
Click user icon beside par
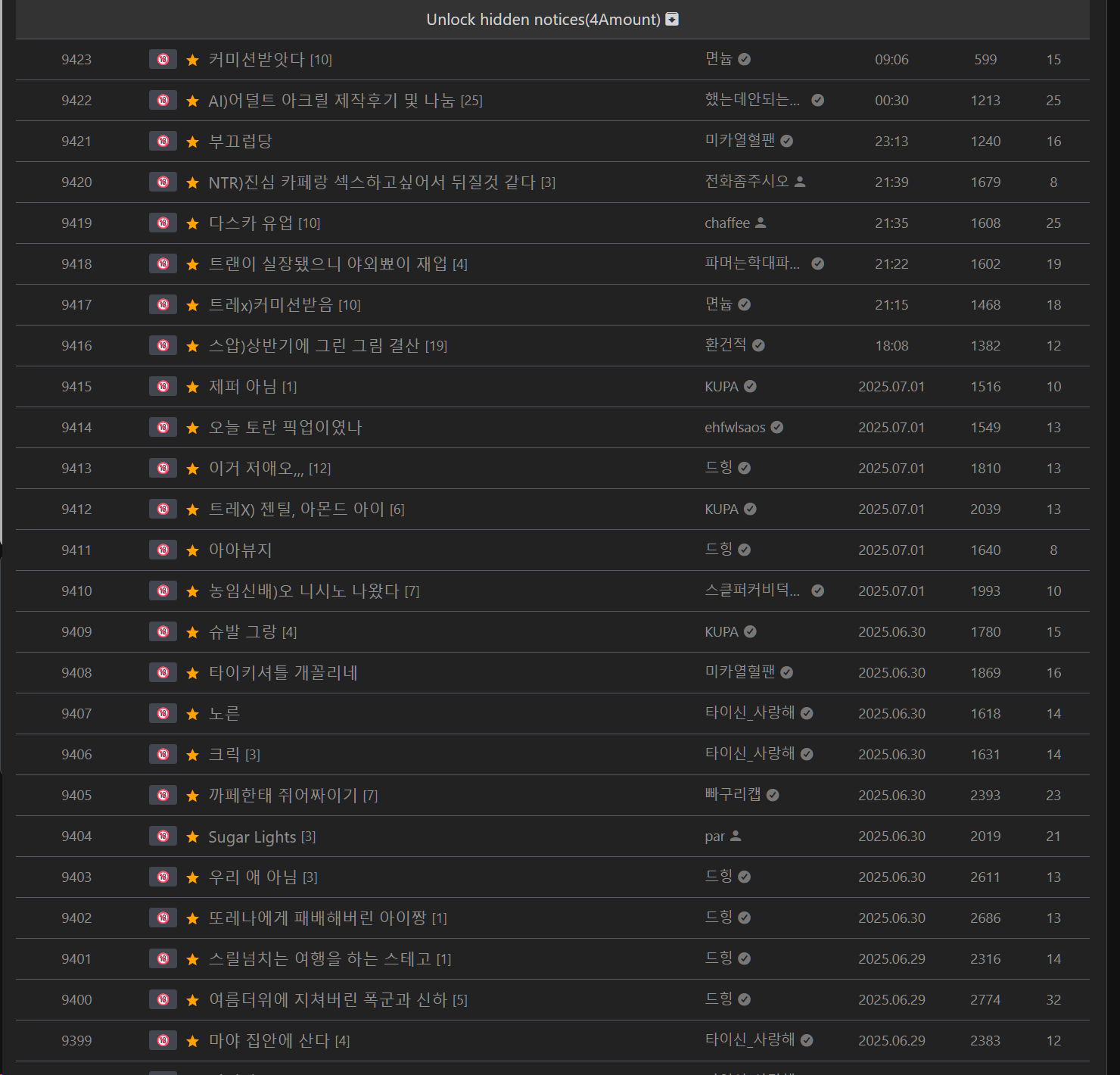click(736, 836)
